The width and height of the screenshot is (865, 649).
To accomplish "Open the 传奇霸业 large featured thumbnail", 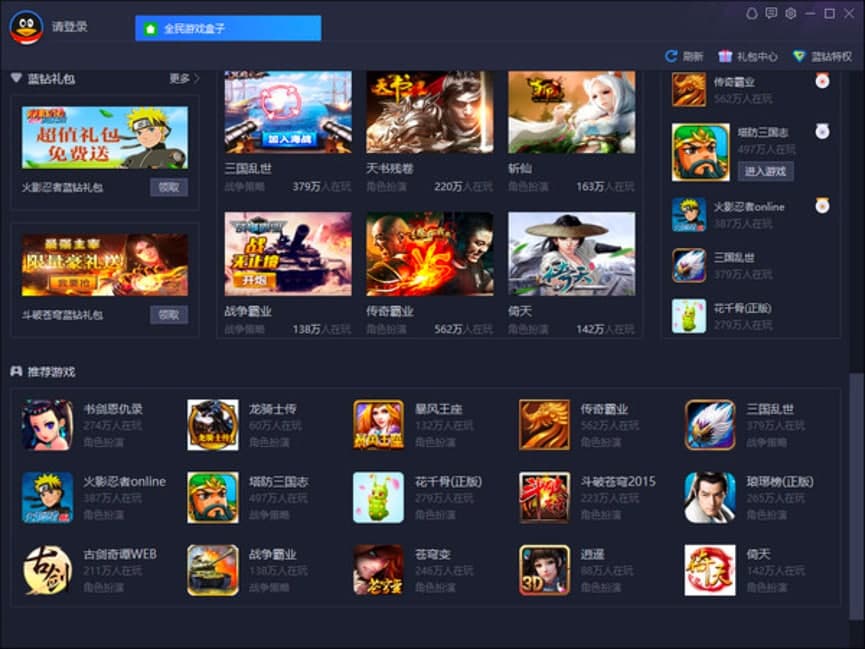I will coord(430,254).
